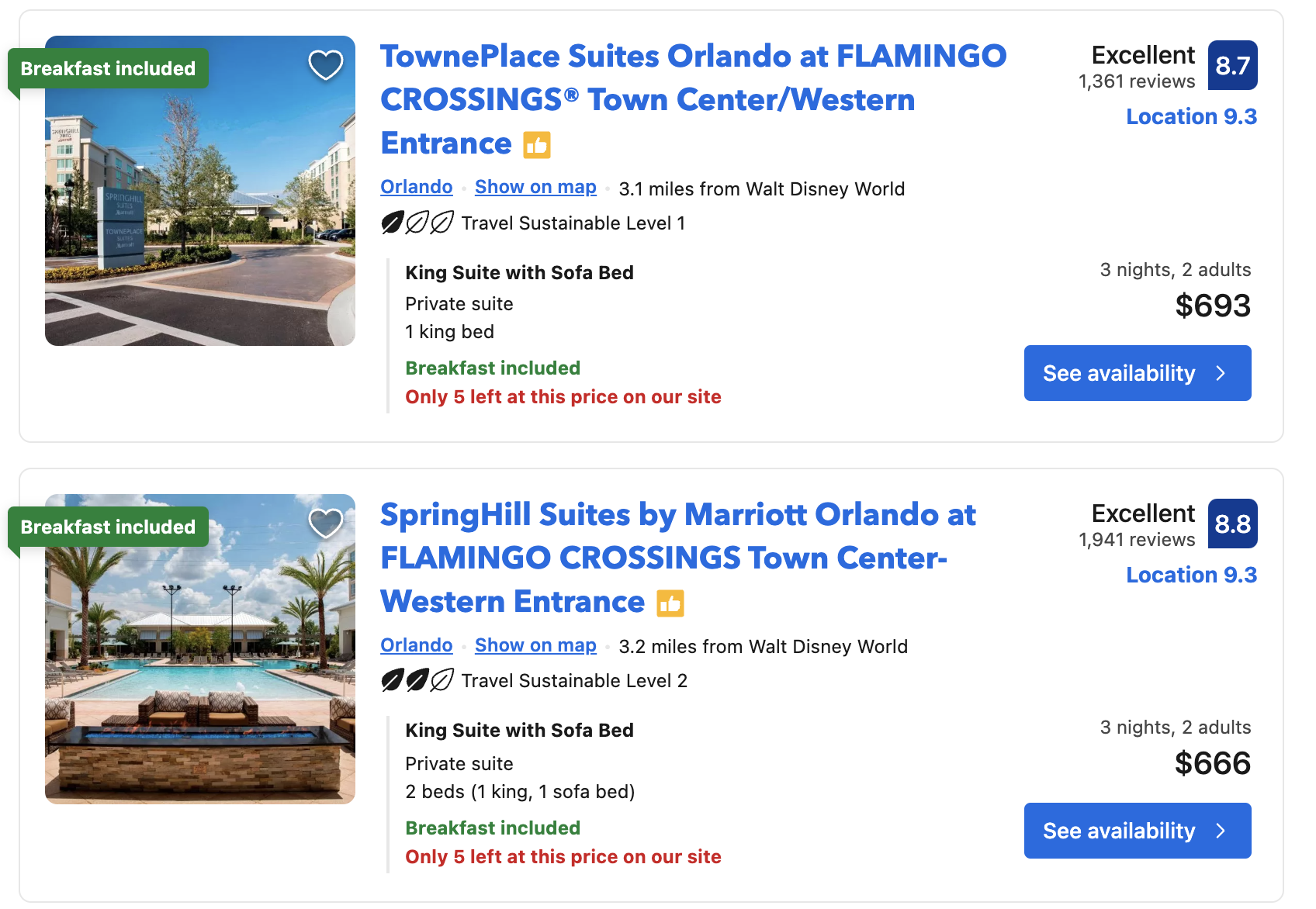This screenshot has width=1316, height=909.
Task: See availability for the $666 SpringHill stay
Action: 1137,831
